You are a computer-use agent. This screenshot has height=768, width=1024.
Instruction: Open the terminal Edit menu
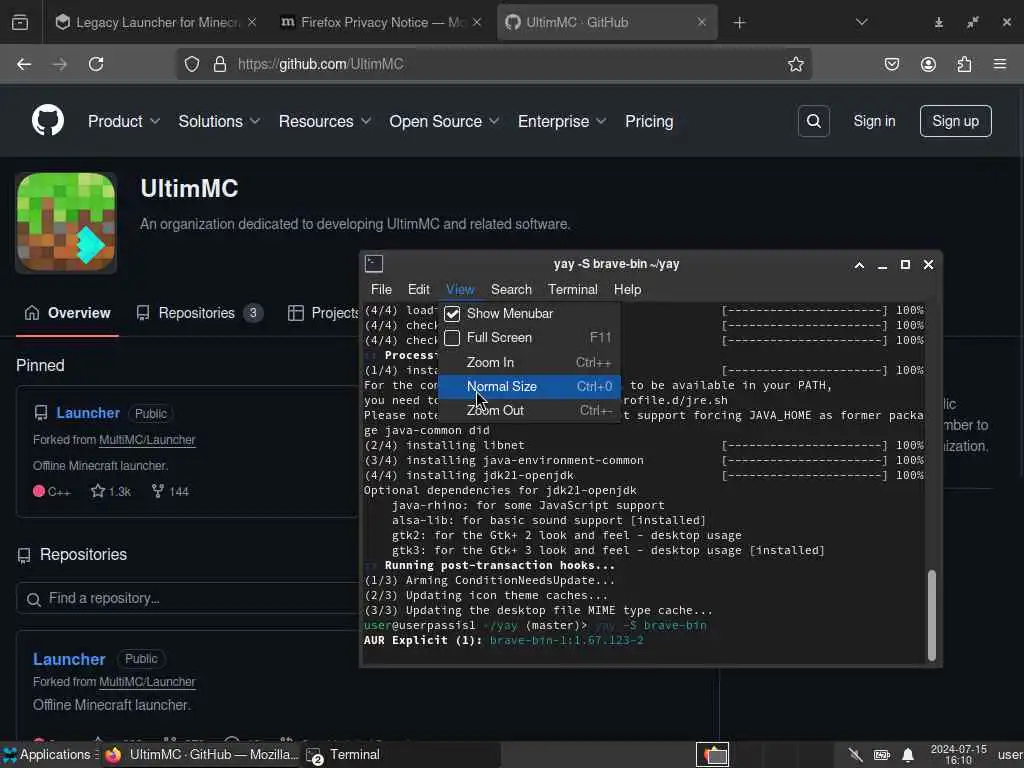click(419, 289)
